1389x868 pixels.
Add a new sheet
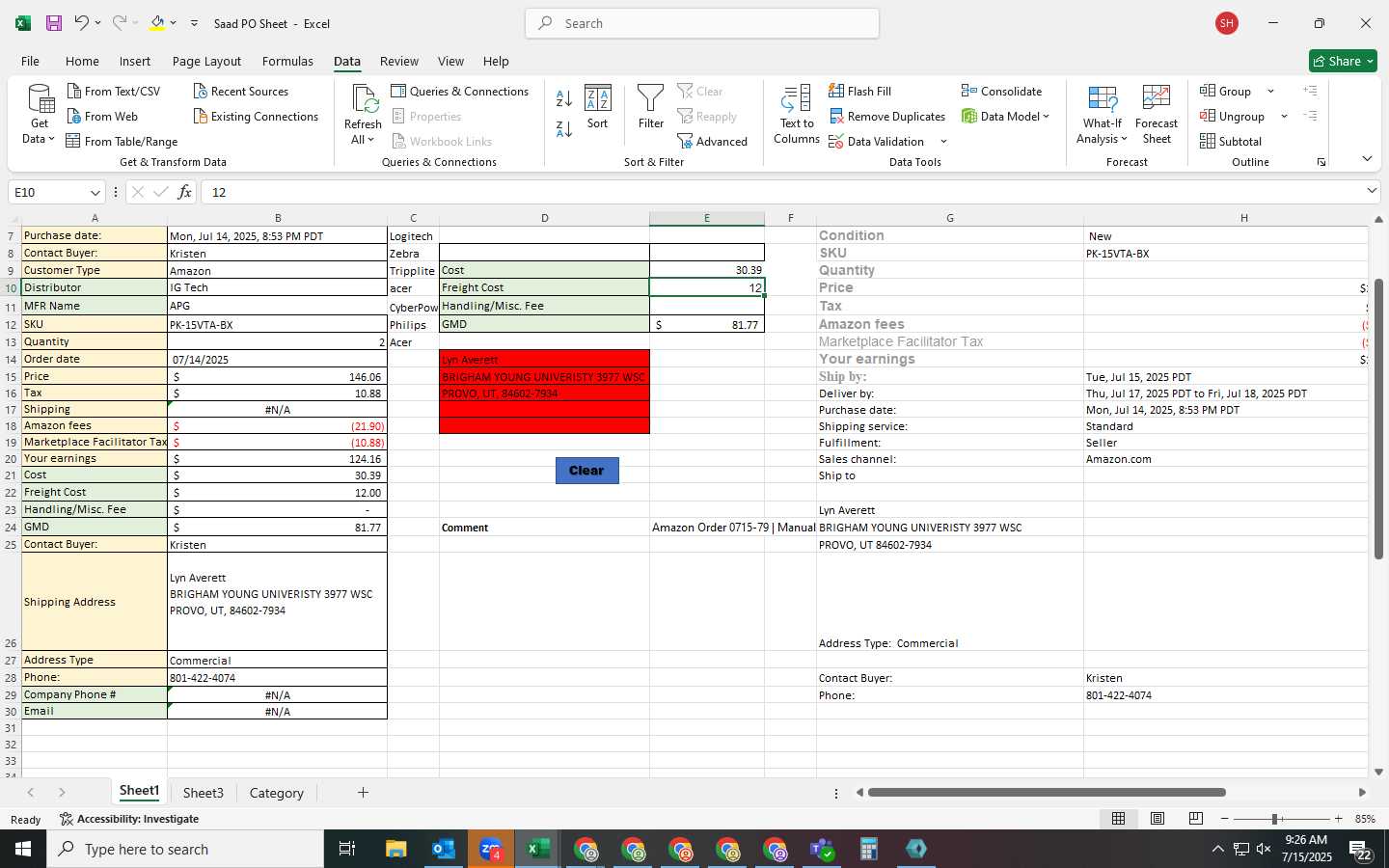point(363,793)
